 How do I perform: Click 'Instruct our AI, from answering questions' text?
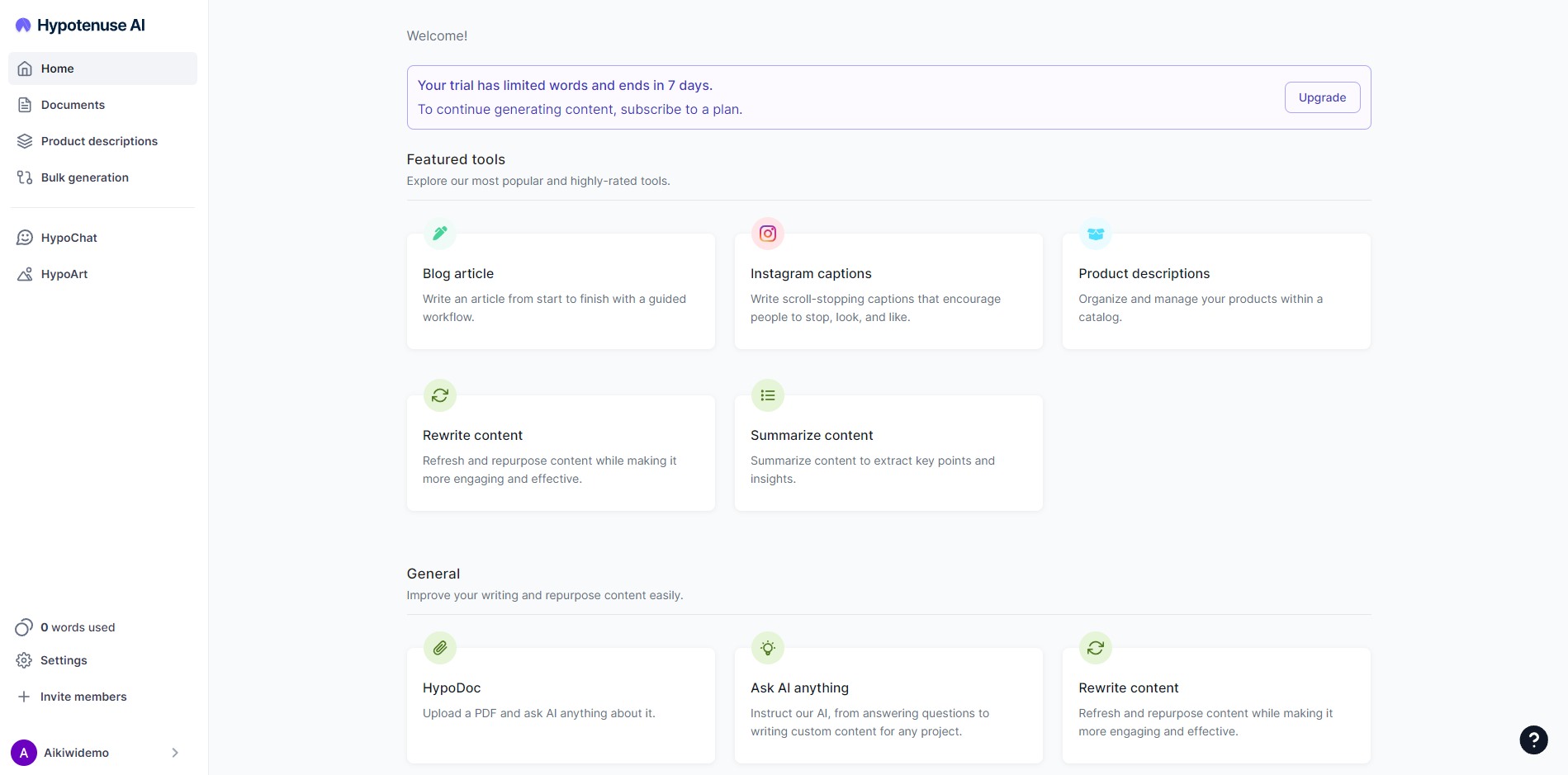[869, 722]
